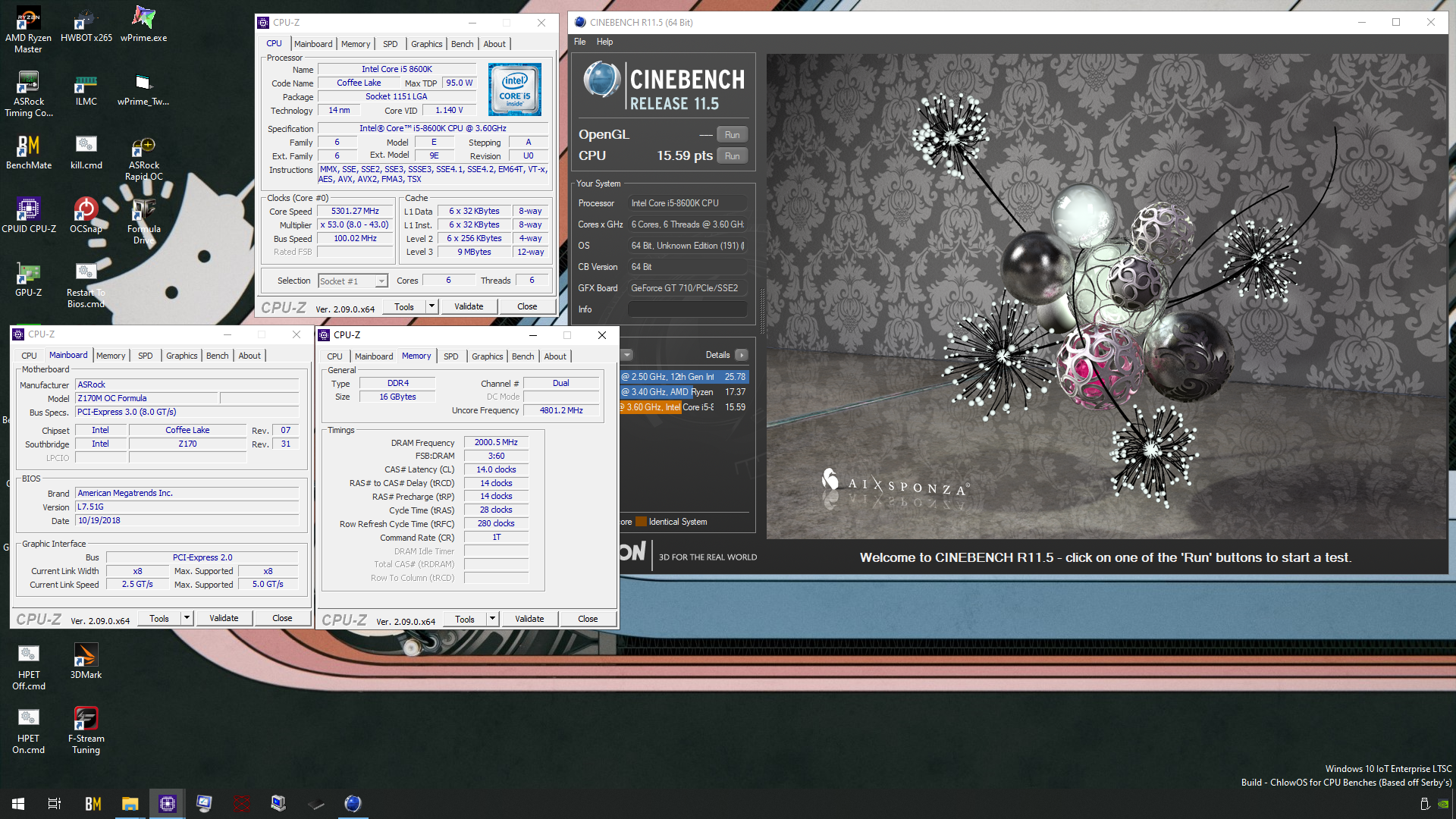
Task: Switch to the Graphics tab in the CPU-Z CPU window
Action: pyautogui.click(x=426, y=44)
